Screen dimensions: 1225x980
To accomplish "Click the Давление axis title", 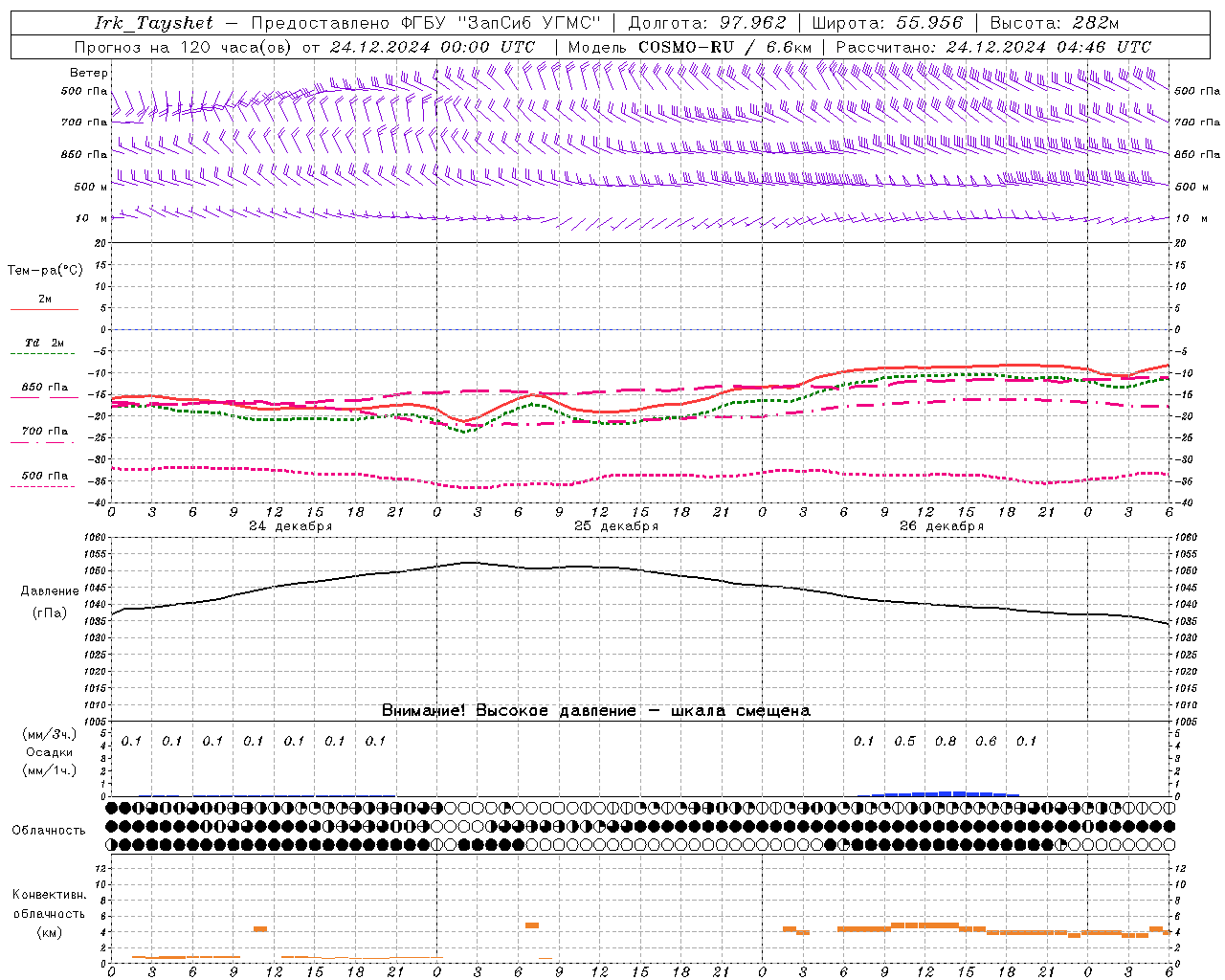I will tap(50, 591).
